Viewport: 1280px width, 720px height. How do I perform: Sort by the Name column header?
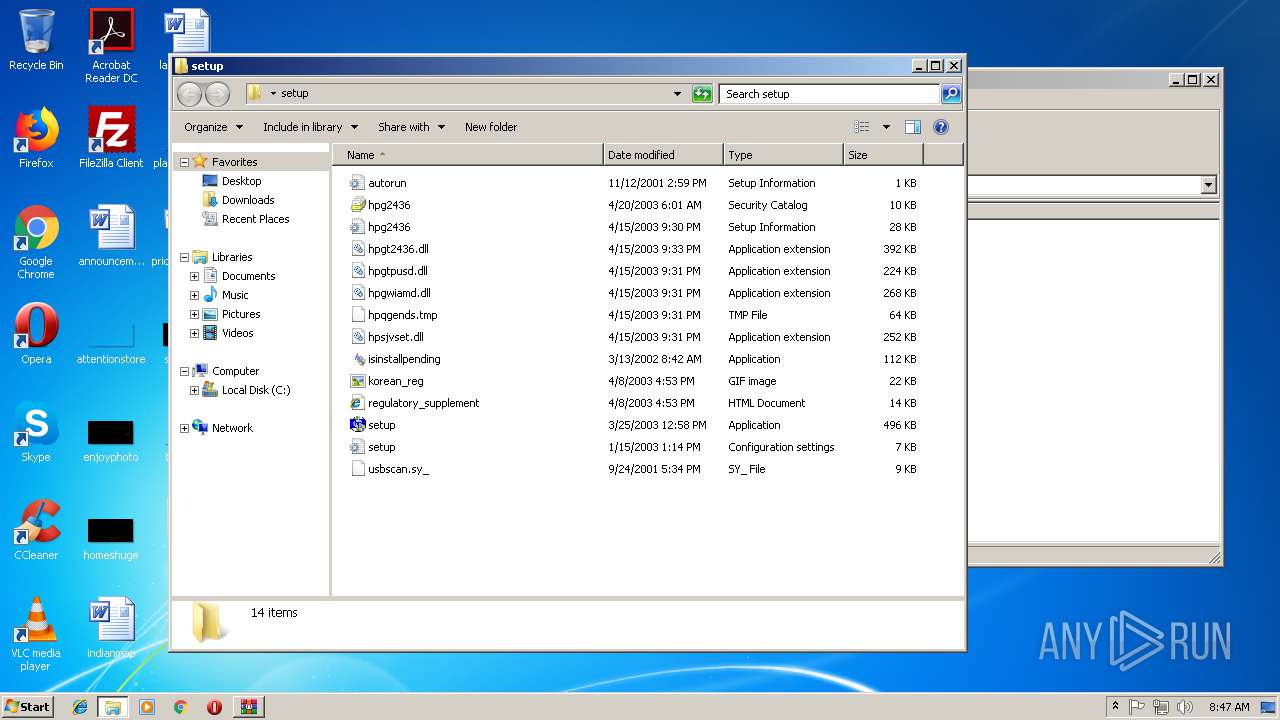point(468,155)
